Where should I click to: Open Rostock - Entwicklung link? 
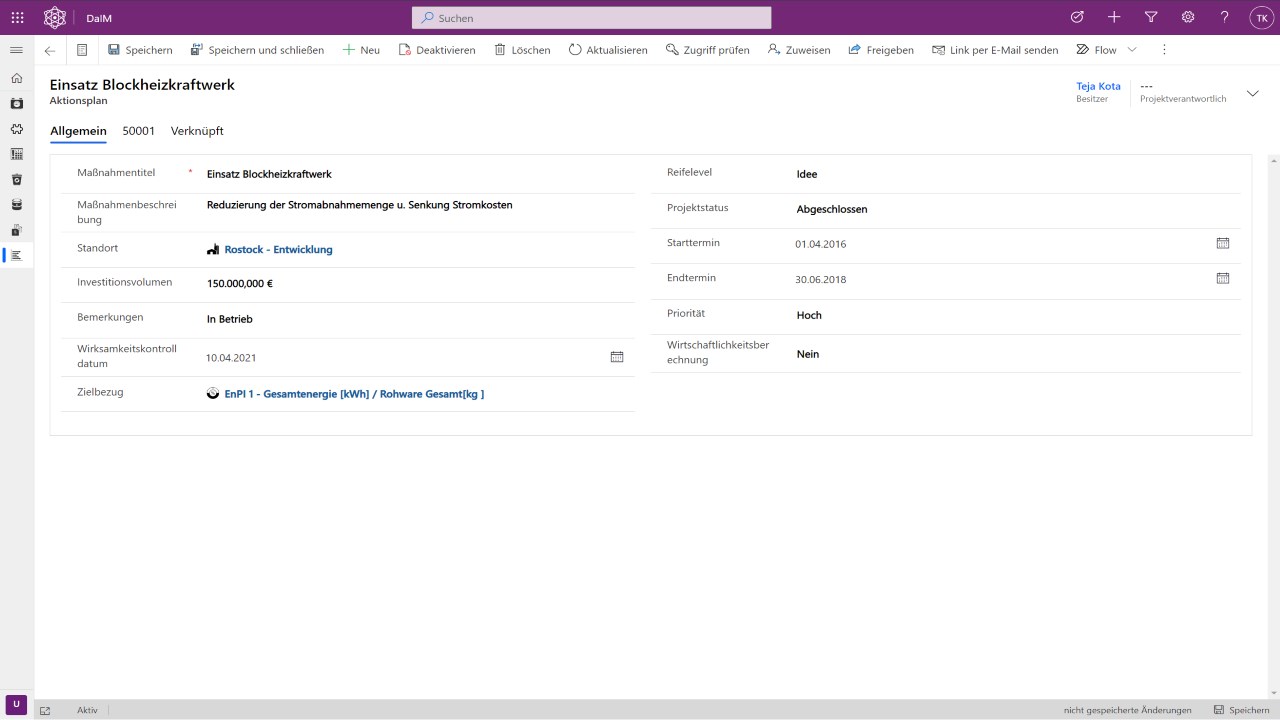[278, 249]
